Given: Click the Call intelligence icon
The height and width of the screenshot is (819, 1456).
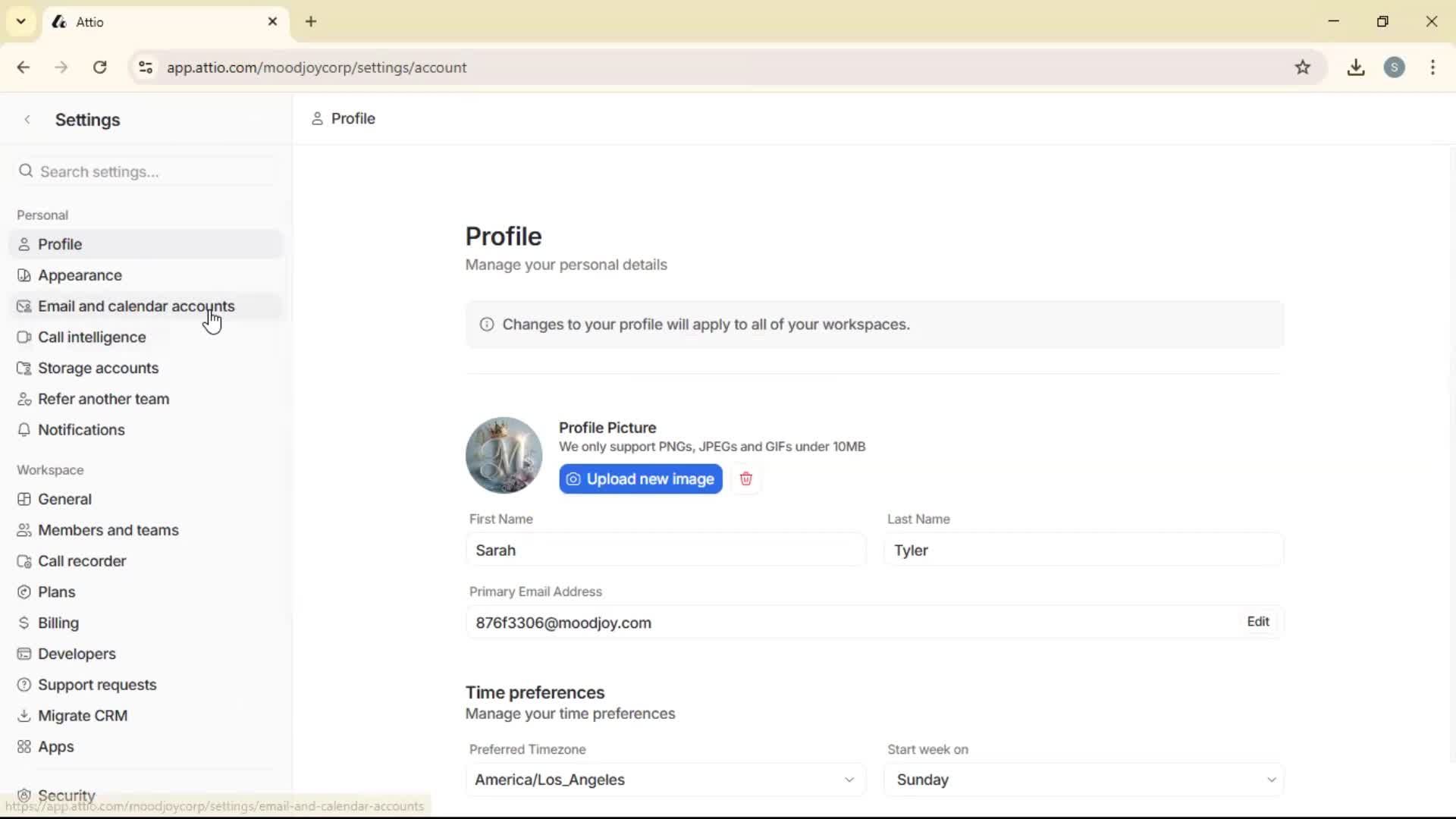Looking at the screenshot, I should pos(24,337).
